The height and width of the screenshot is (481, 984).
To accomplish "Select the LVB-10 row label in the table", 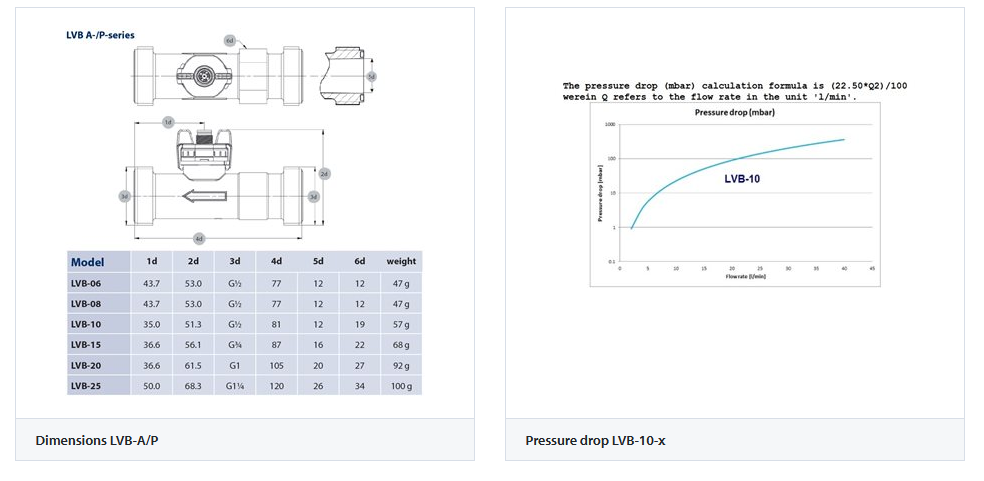I will (x=84, y=324).
